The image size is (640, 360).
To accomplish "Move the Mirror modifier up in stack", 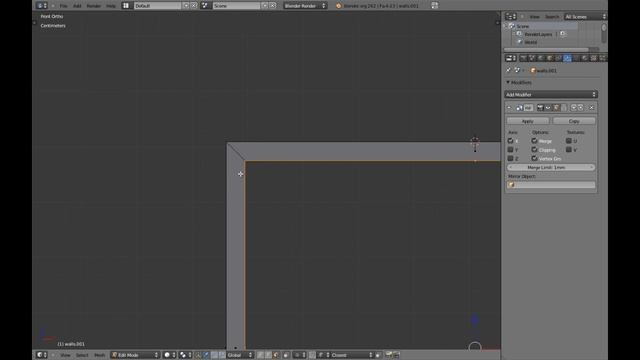I will point(573,108).
